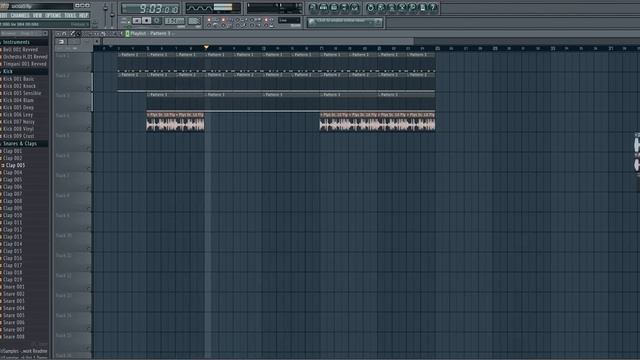Image resolution: width=640 pixels, height=360 pixels.
Task: Select 'Kick 001 Basic' sample
Action: (18, 79)
